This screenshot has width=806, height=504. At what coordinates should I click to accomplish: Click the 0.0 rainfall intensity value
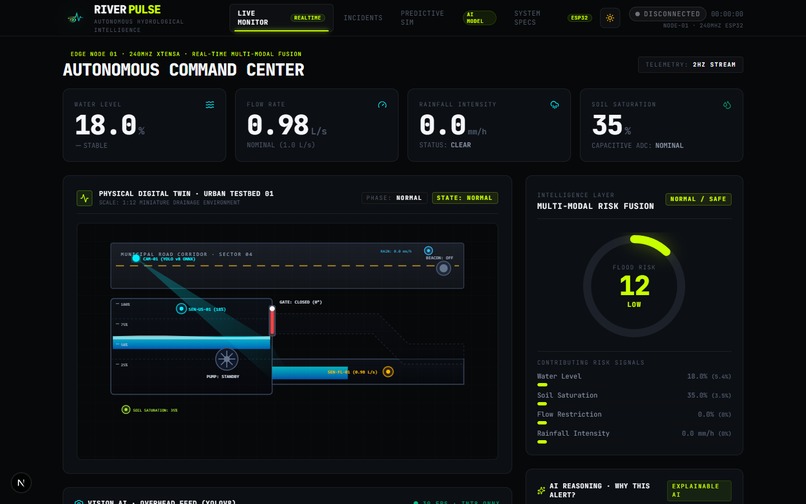(x=443, y=125)
